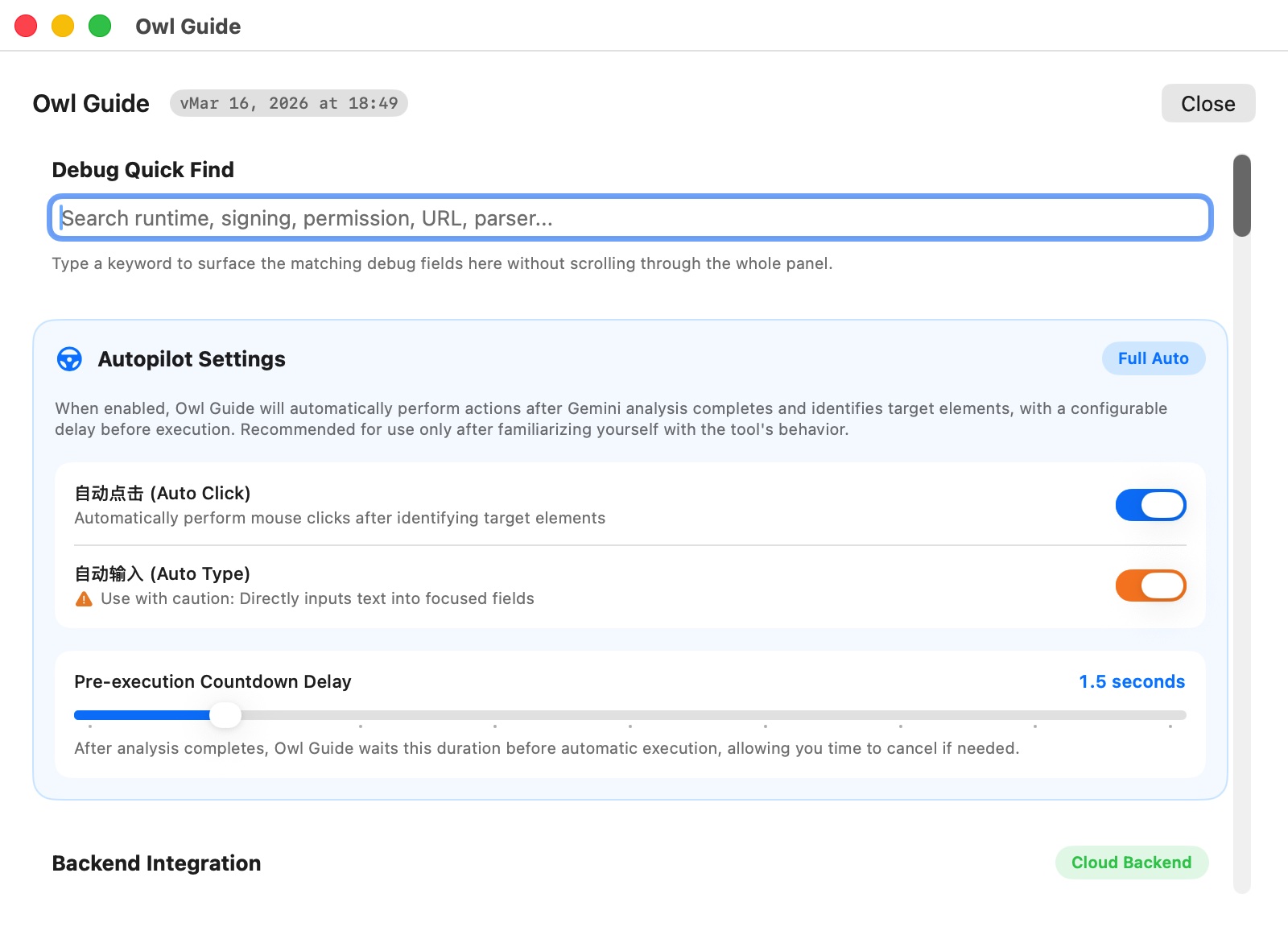Toggle the Auto Click switch

[1150, 505]
